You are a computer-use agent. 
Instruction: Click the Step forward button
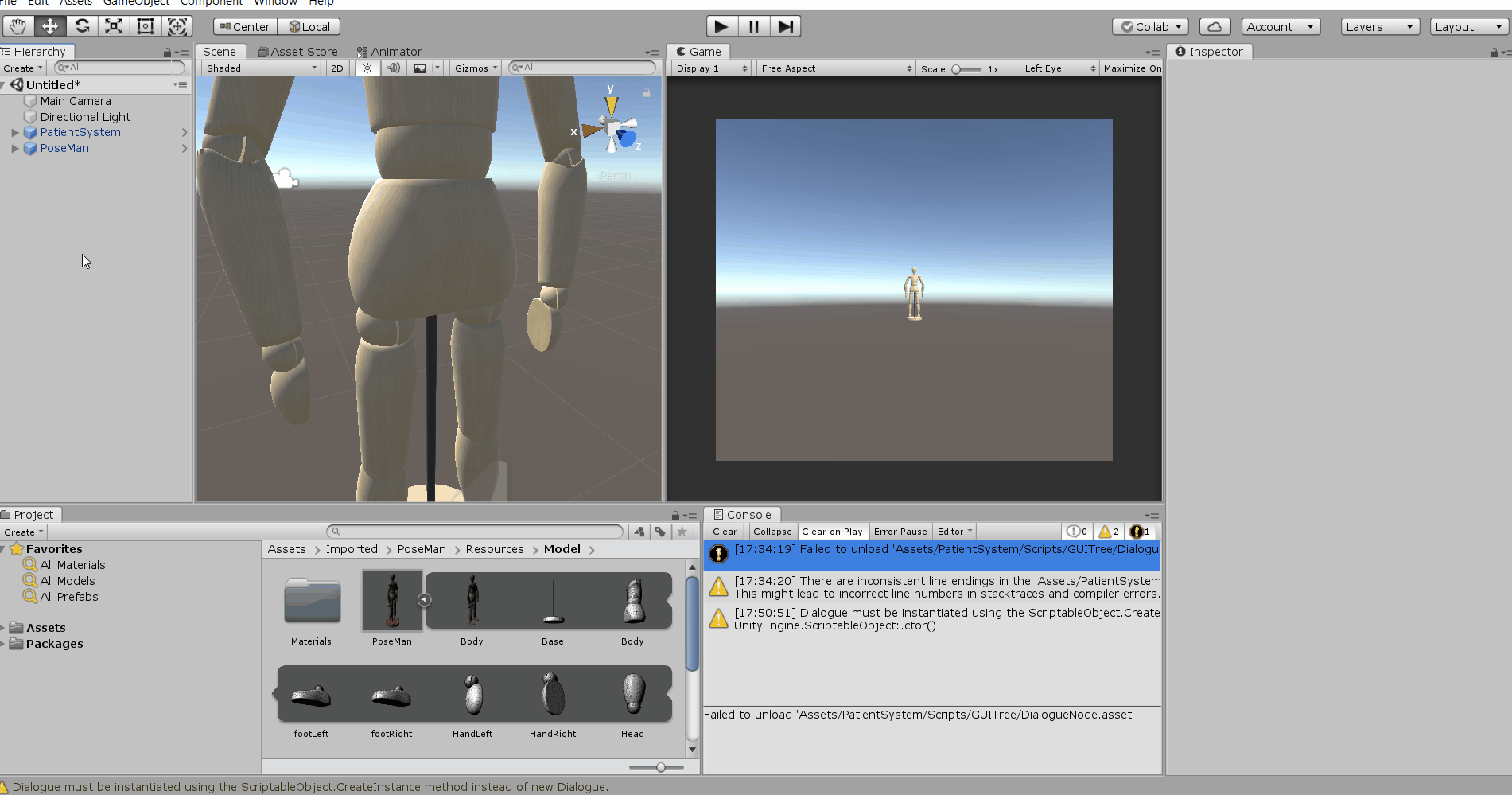click(x=785, y=26)
